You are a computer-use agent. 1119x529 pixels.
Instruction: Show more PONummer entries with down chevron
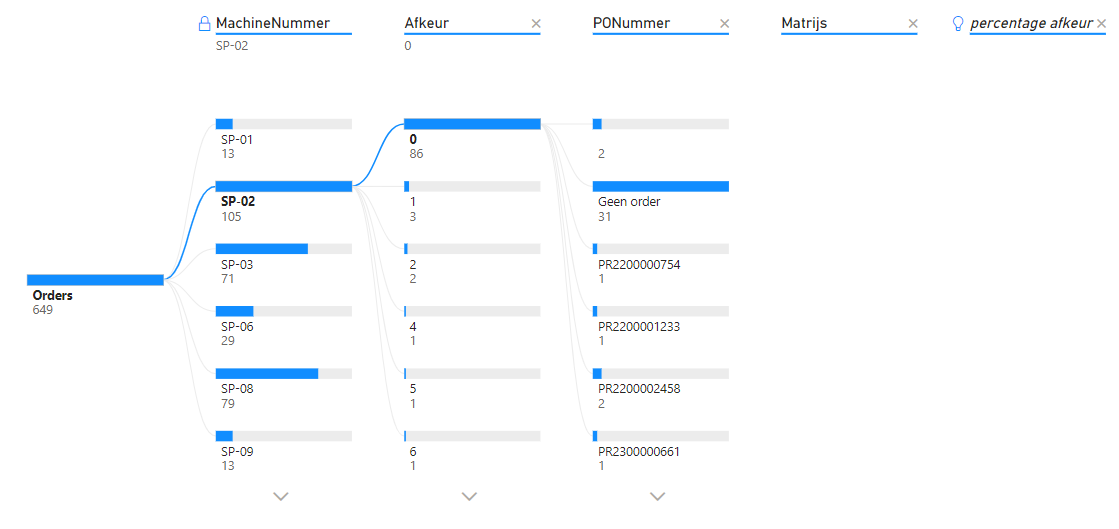pyautogui.click(x=657, y=496)
